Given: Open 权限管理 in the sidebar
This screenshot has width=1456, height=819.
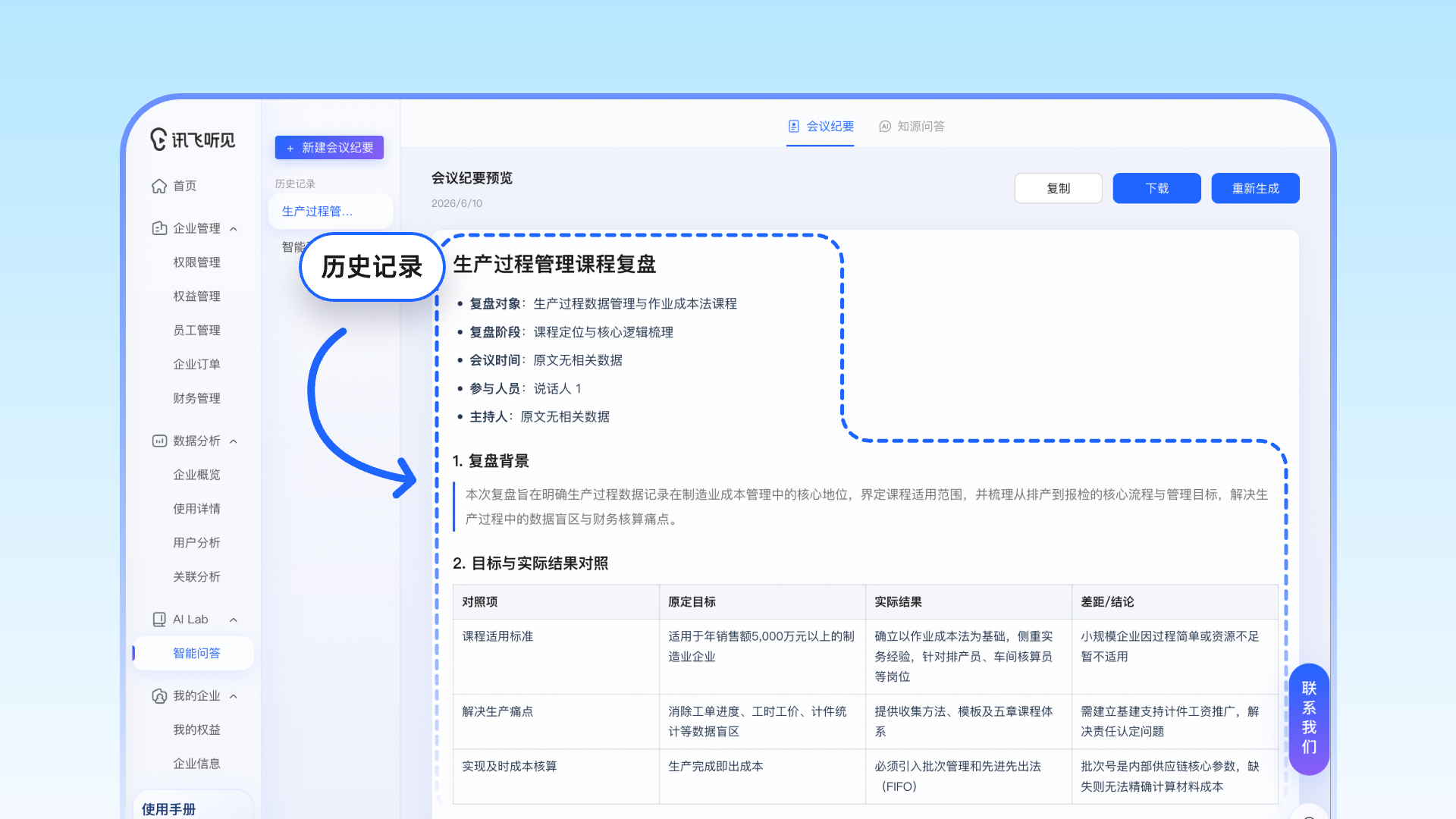Looking at the screenshot, I should click(x=196, y=262).
